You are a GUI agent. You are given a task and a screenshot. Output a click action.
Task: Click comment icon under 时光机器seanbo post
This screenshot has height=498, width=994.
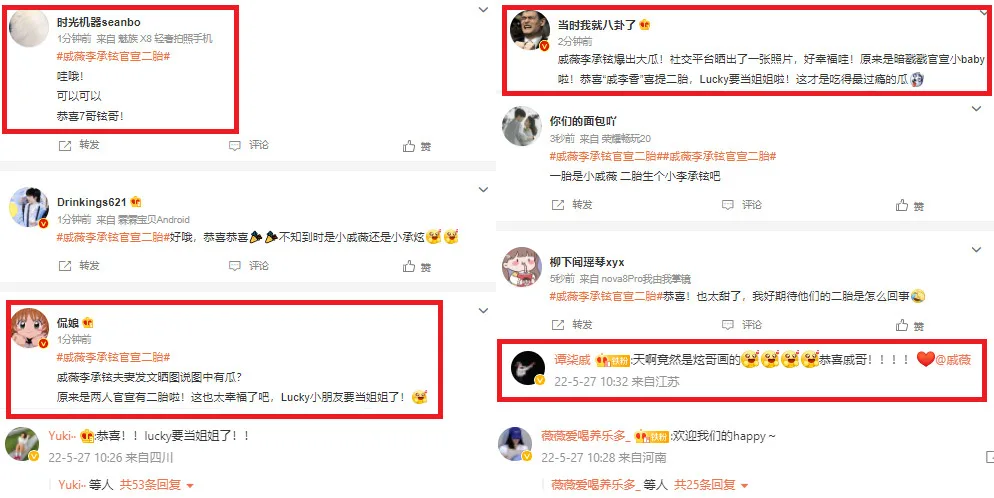pyautogui.click(x=235, y=146)
